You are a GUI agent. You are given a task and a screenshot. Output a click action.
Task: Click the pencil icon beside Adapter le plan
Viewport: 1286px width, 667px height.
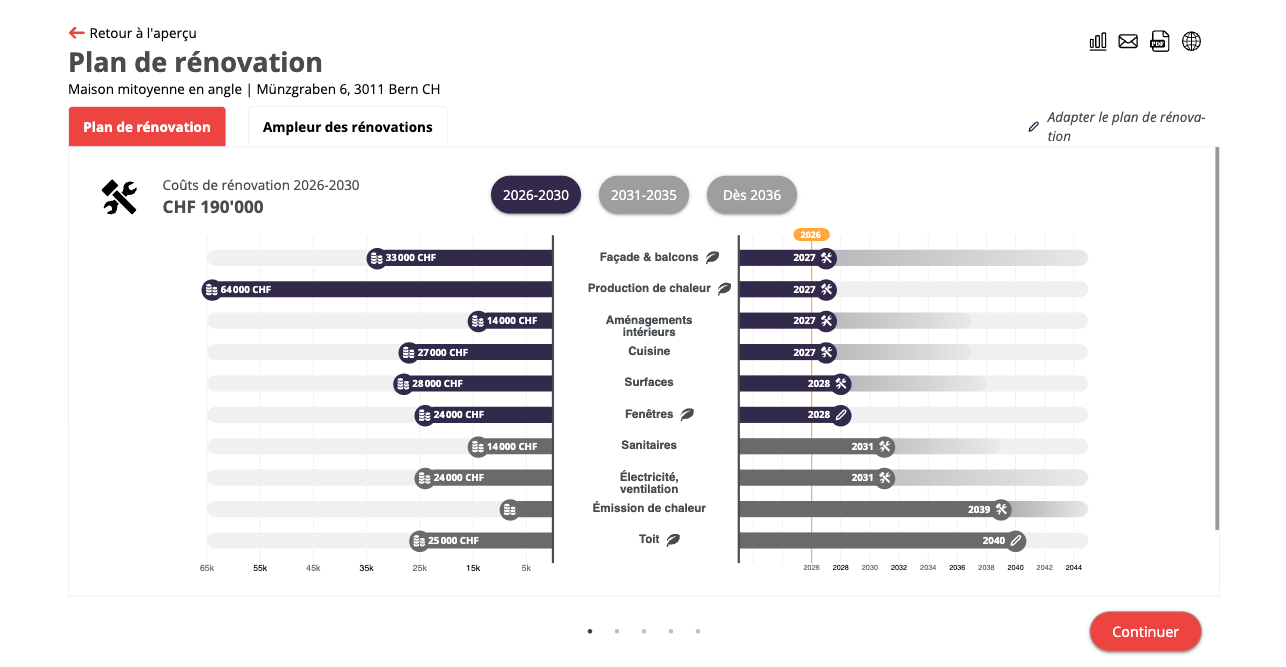point(1033,127)
